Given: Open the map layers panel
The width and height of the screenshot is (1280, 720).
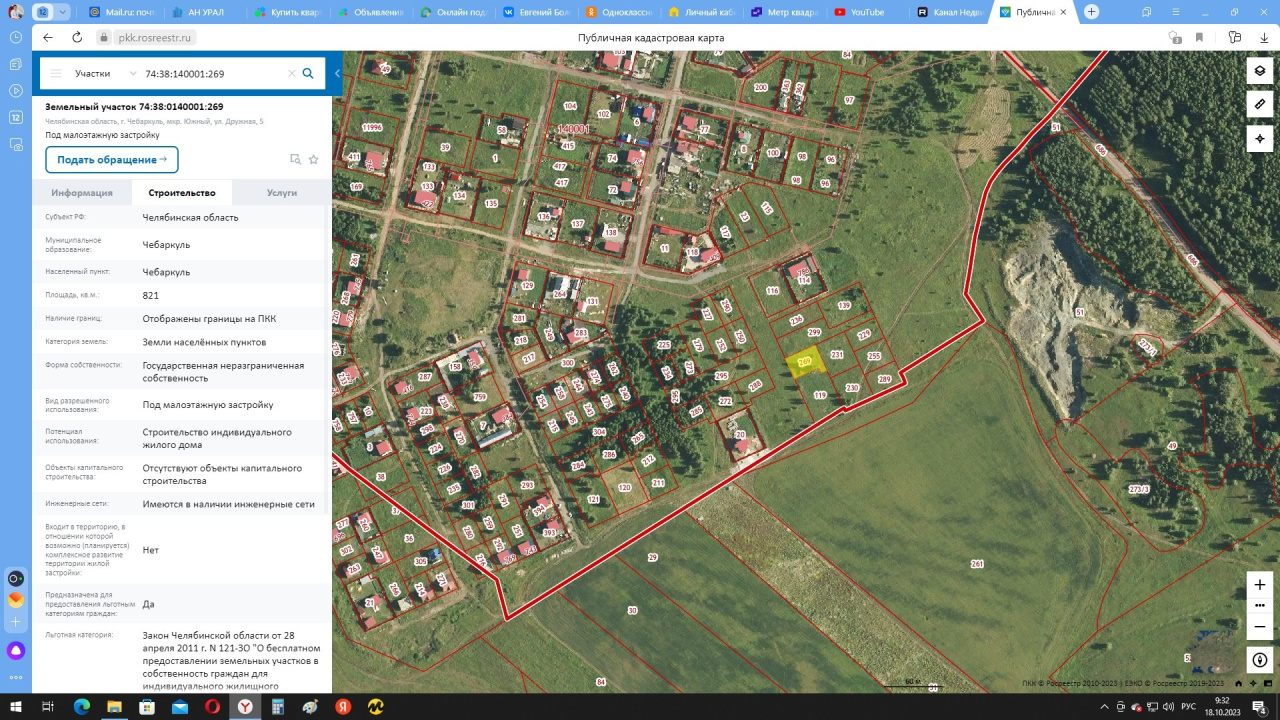Looking at the screenshot, I should click(1259, 71).
